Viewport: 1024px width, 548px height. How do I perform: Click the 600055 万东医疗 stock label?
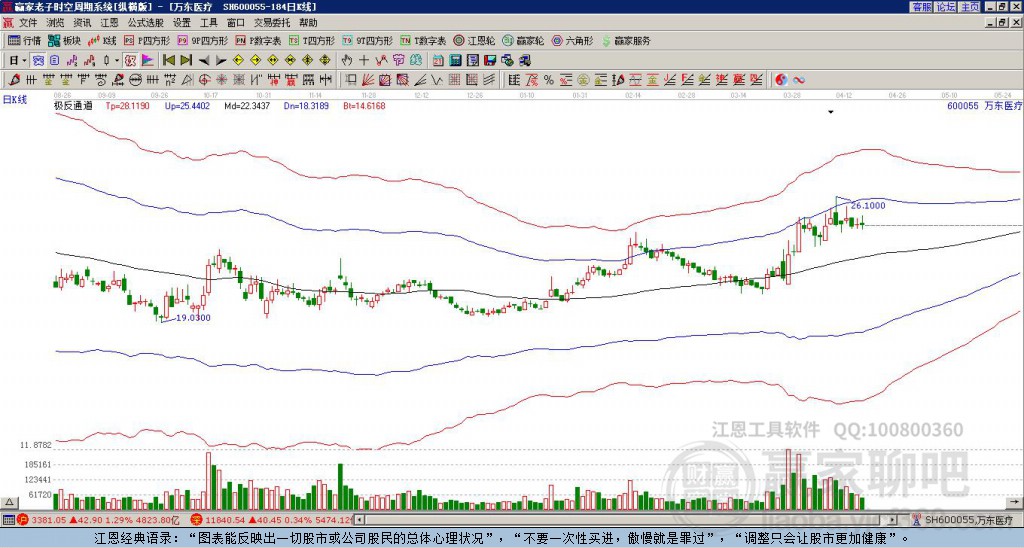point(984,106)
